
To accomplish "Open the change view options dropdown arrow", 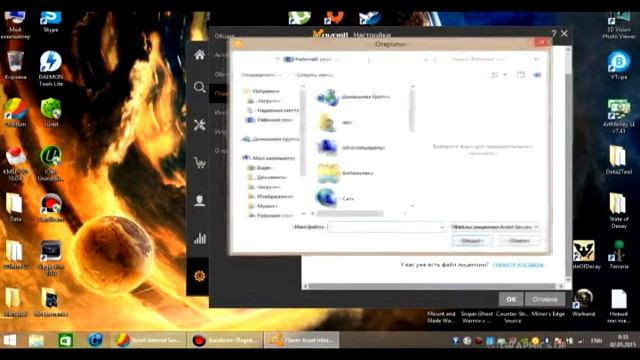I will coord(505,75).
